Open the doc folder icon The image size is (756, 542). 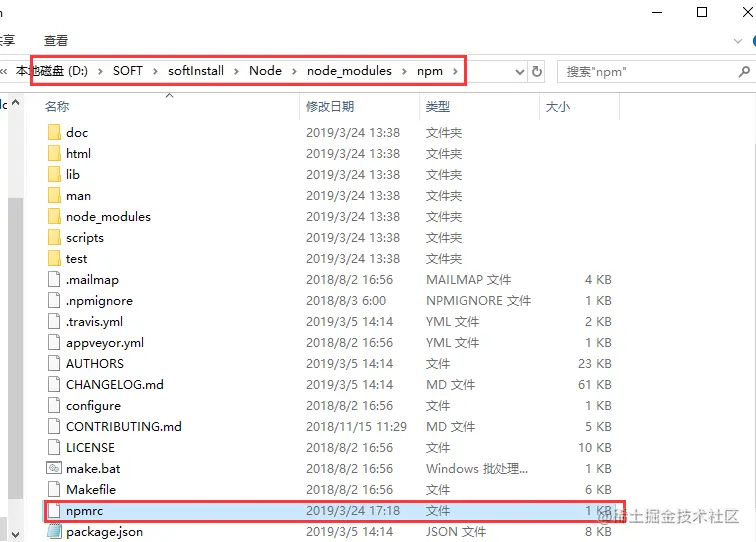pos(54,132)
